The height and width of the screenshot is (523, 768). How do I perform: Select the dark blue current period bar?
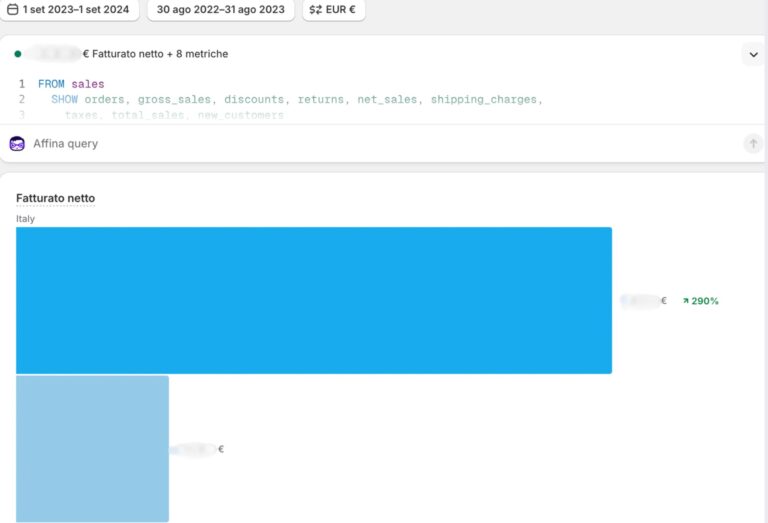coord(313,300)
